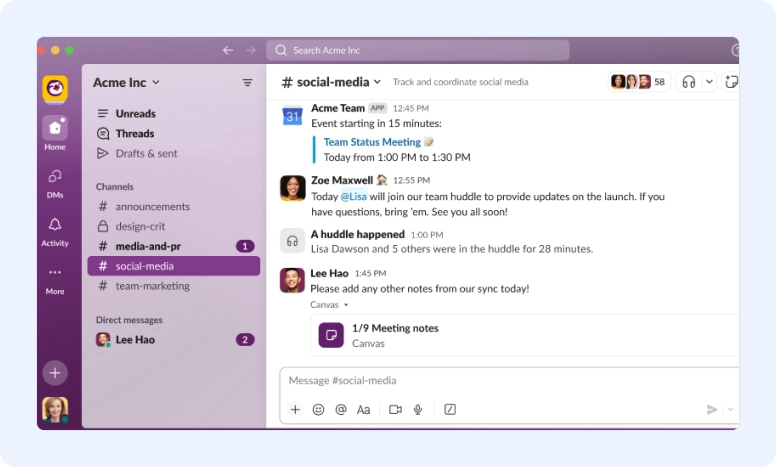Toggle text formatting with the Aa icon
The height and width of the screenshot is (467, 776).
(363, 409)
